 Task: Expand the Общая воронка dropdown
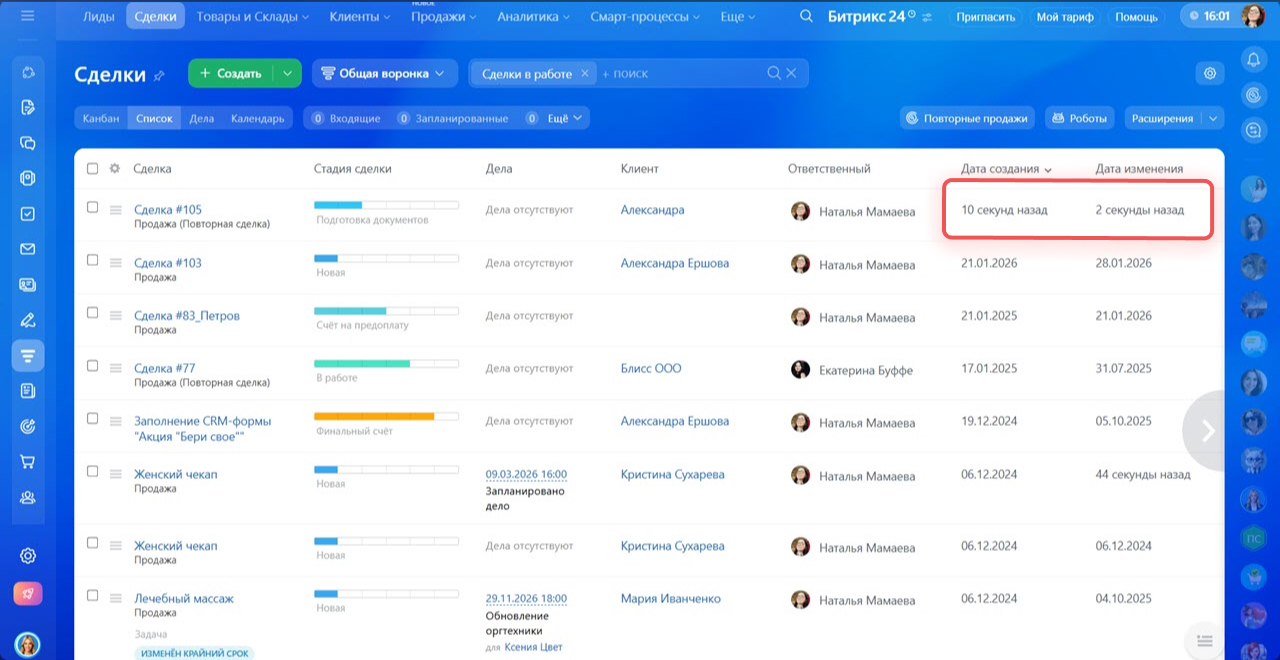point(384,73)
